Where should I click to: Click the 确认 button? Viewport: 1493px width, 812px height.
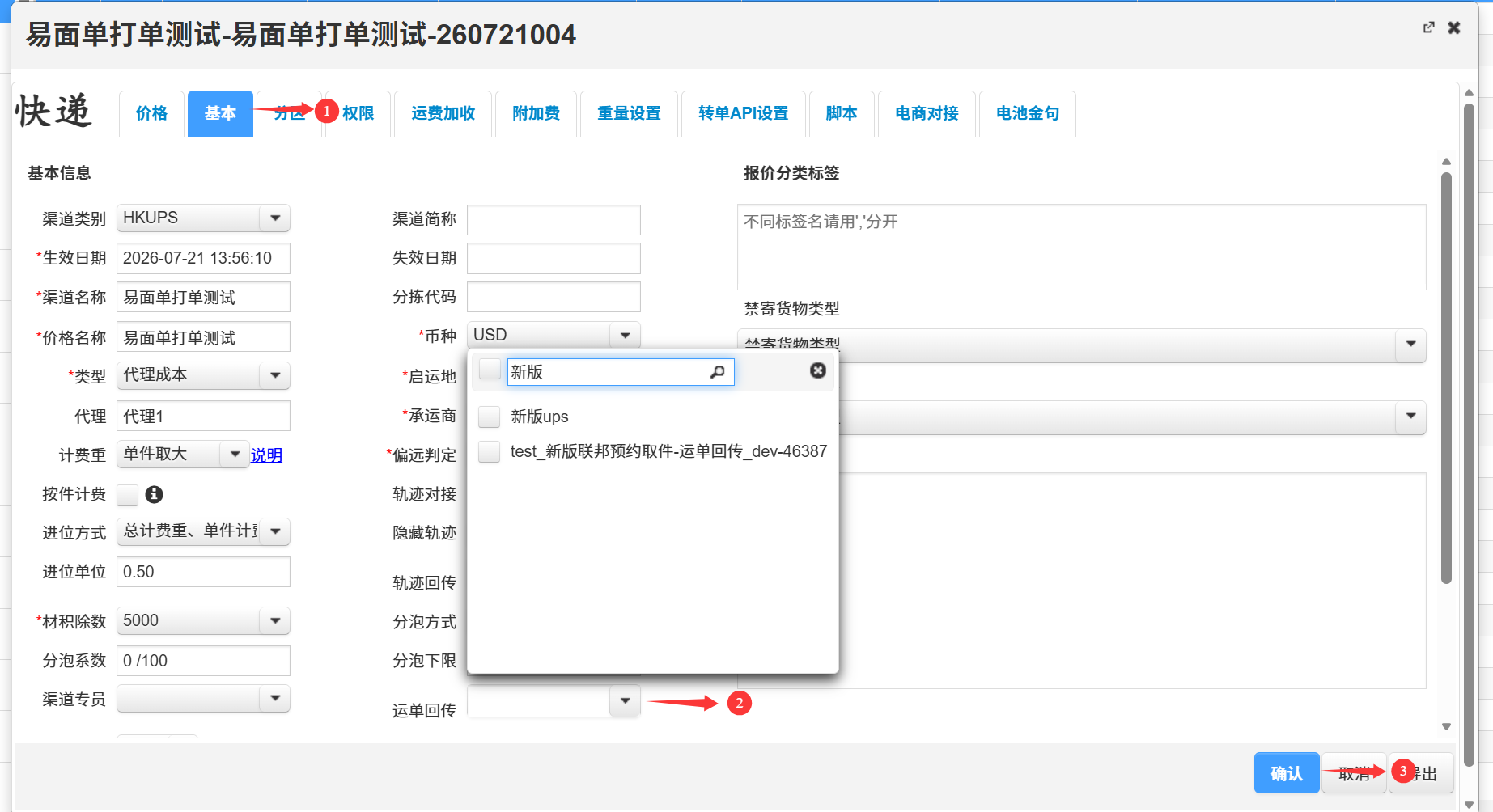1287,773
